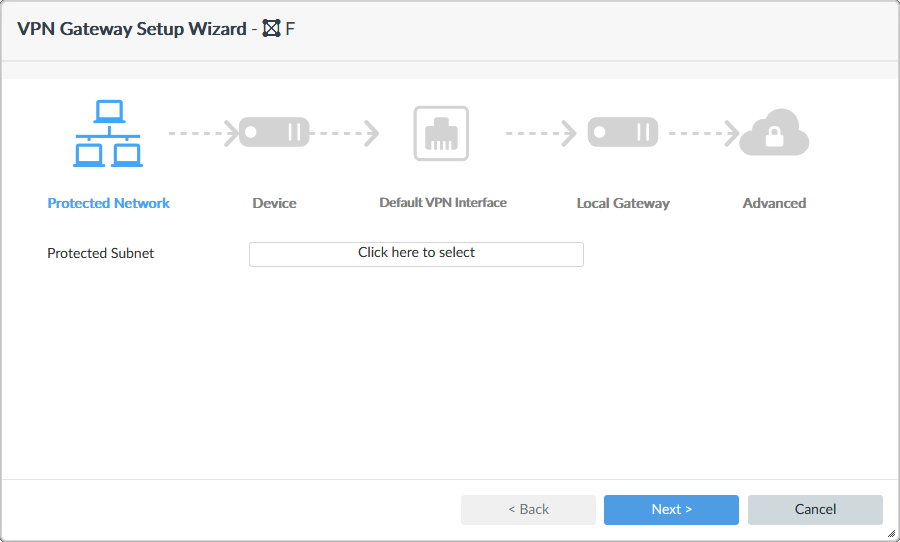Image resolution: width=900 pixels, height=542 pixels.
Task: Open the Protected Subnet selector
Action: click(416, 254)
